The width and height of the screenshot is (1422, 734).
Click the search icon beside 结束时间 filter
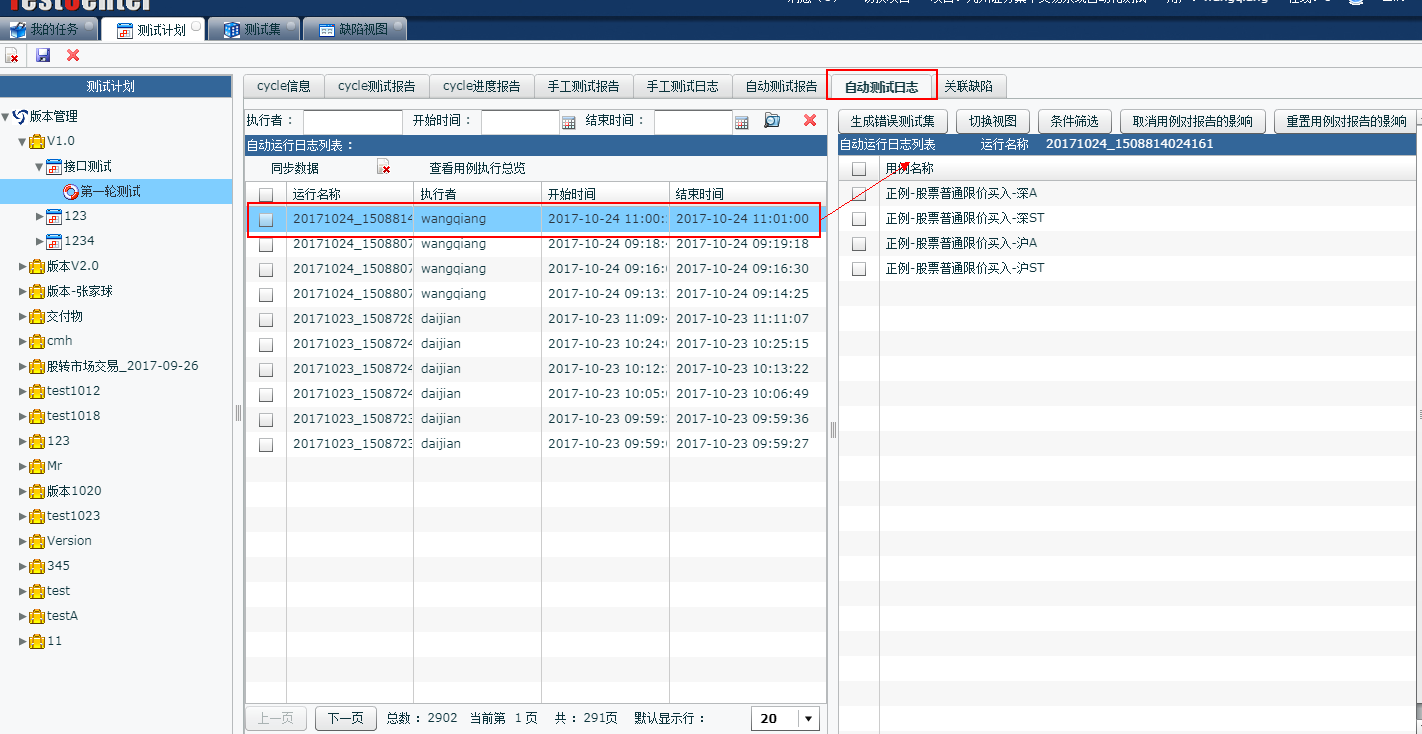coord(772,121)
